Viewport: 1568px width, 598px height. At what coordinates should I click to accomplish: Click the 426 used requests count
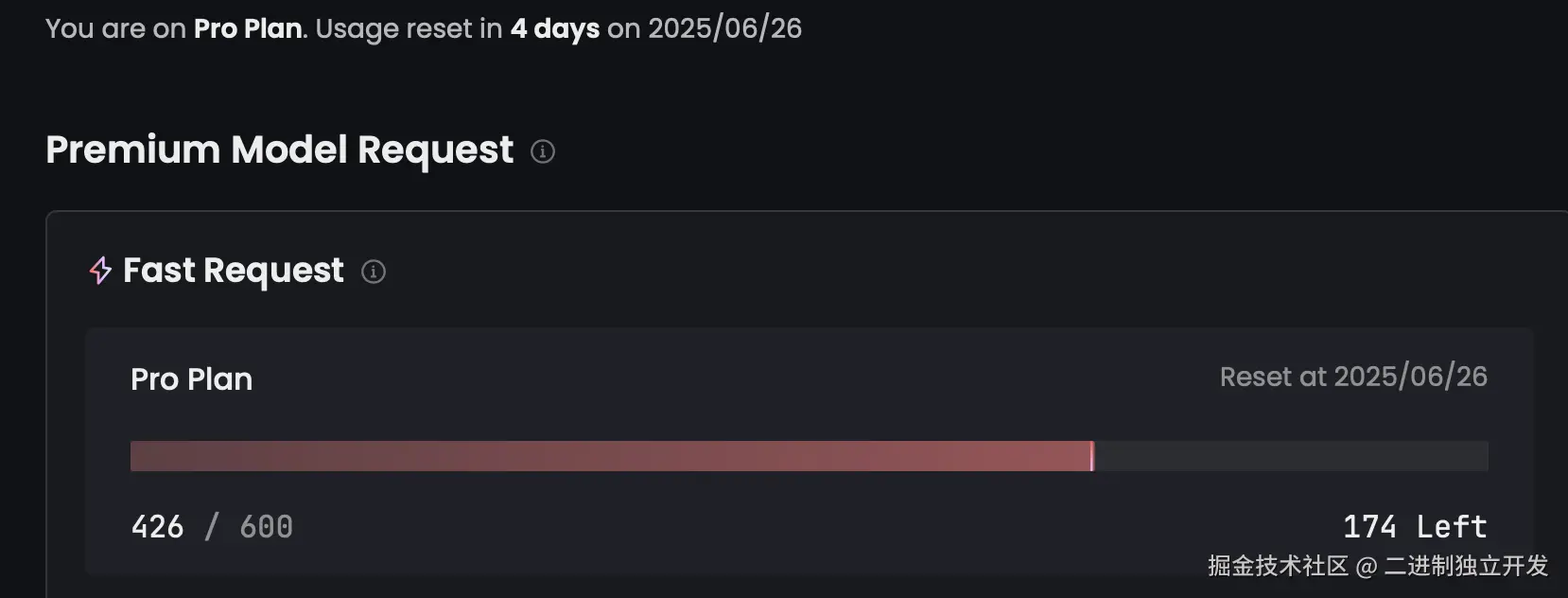(157, 527)
